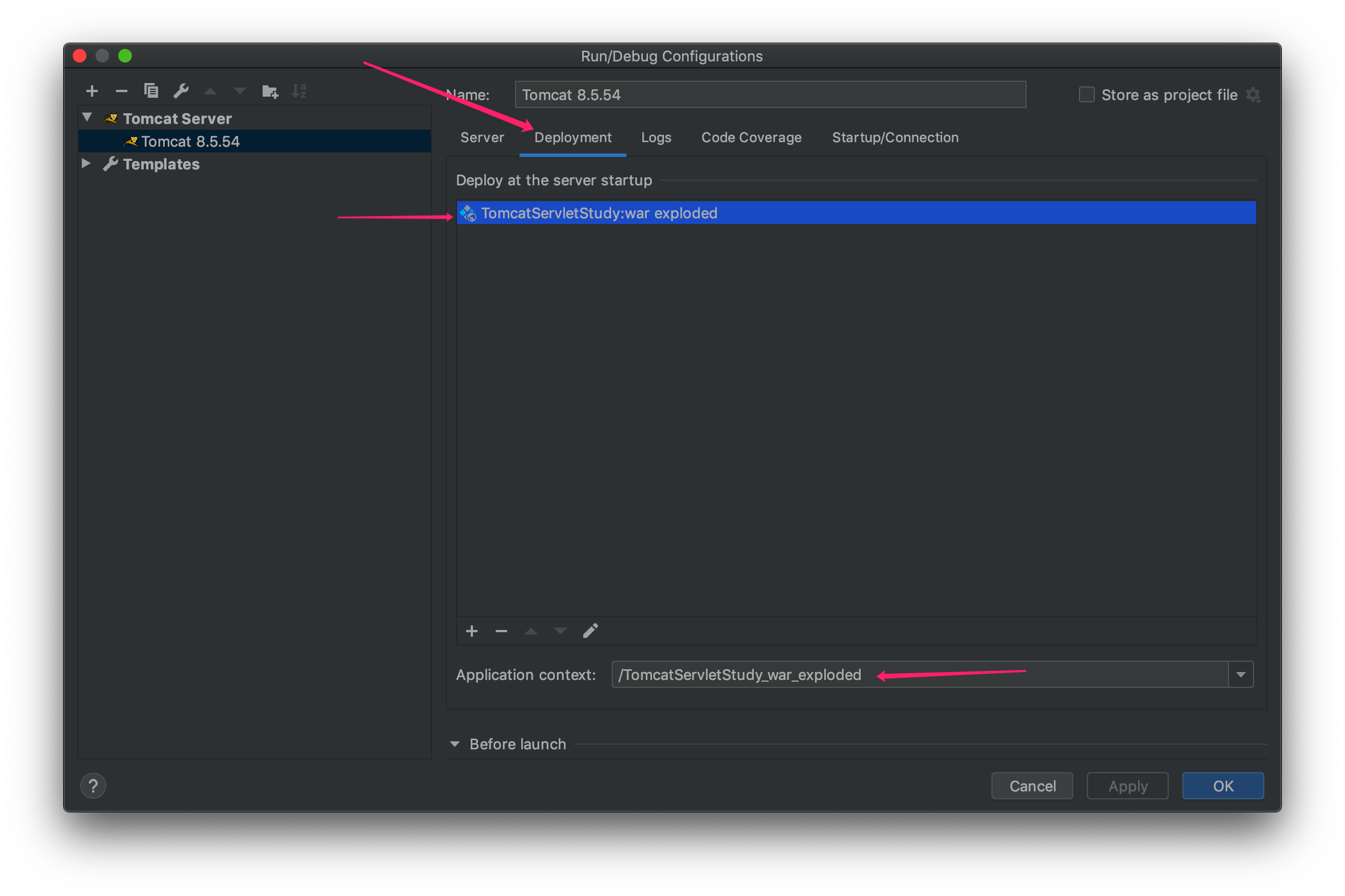This screenshot has width=1345, height=896.
Task: Open the edit templates wrench icon
Action: click(x=181, y=91)
